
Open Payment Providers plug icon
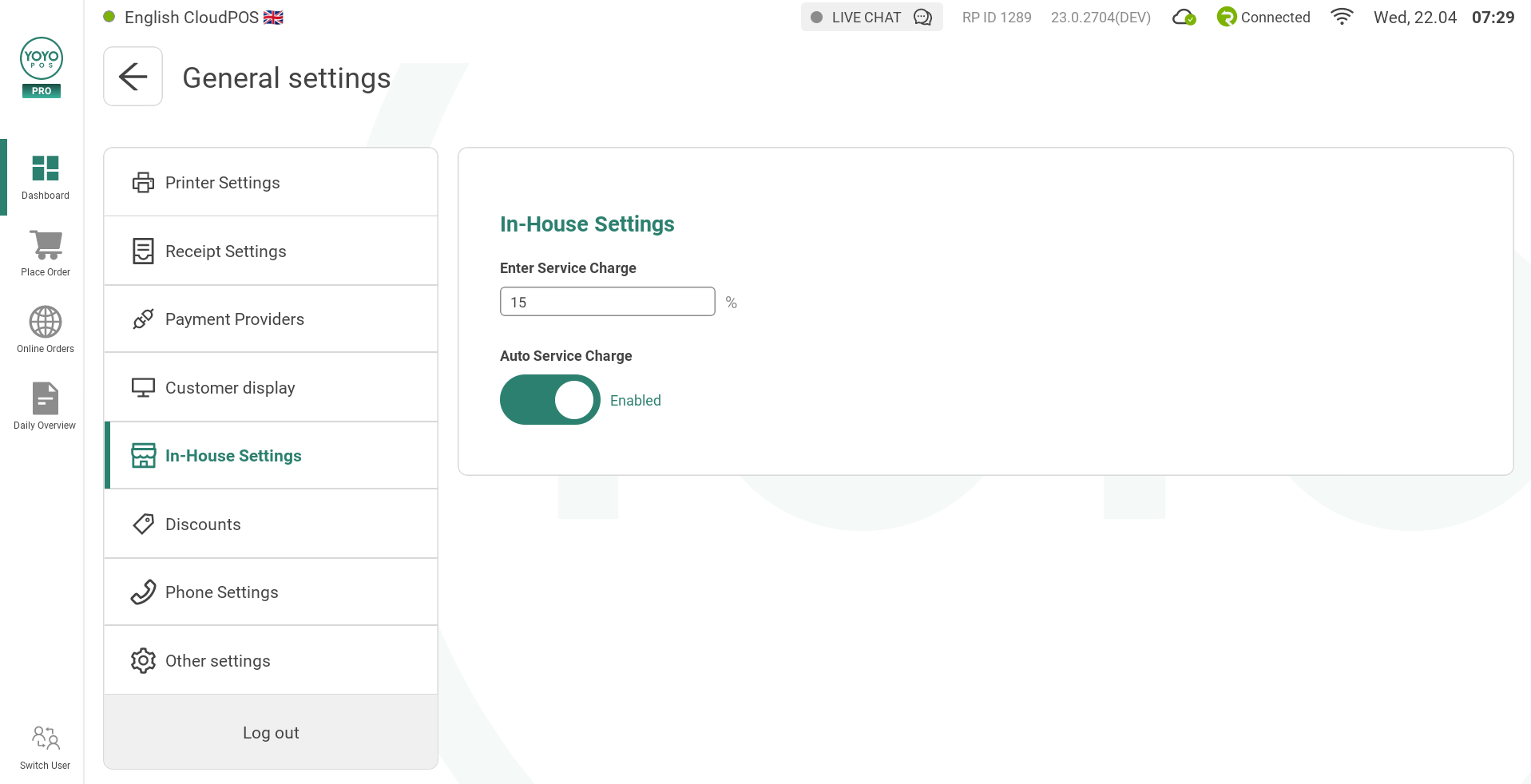143,319
